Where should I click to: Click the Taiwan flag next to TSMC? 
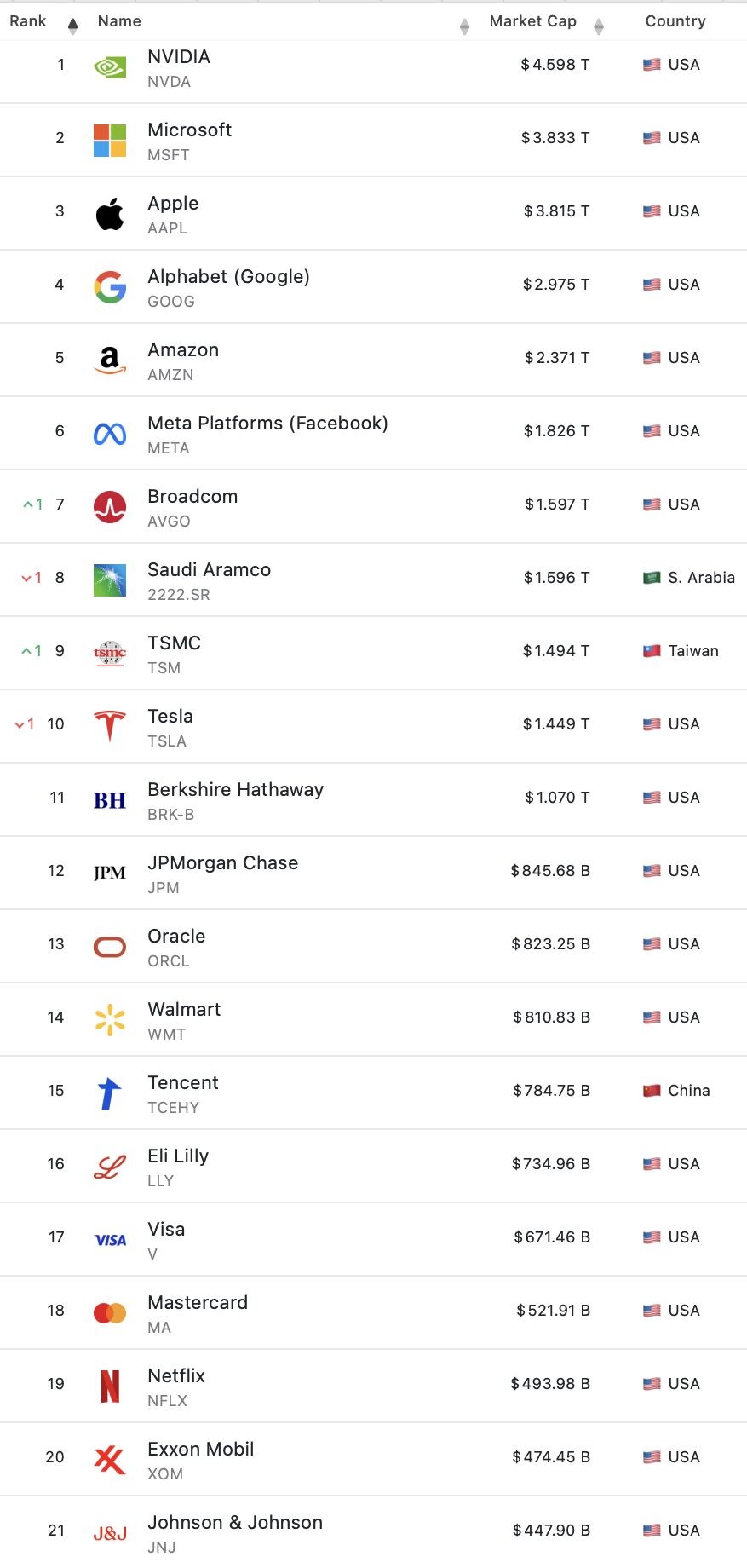652,651
